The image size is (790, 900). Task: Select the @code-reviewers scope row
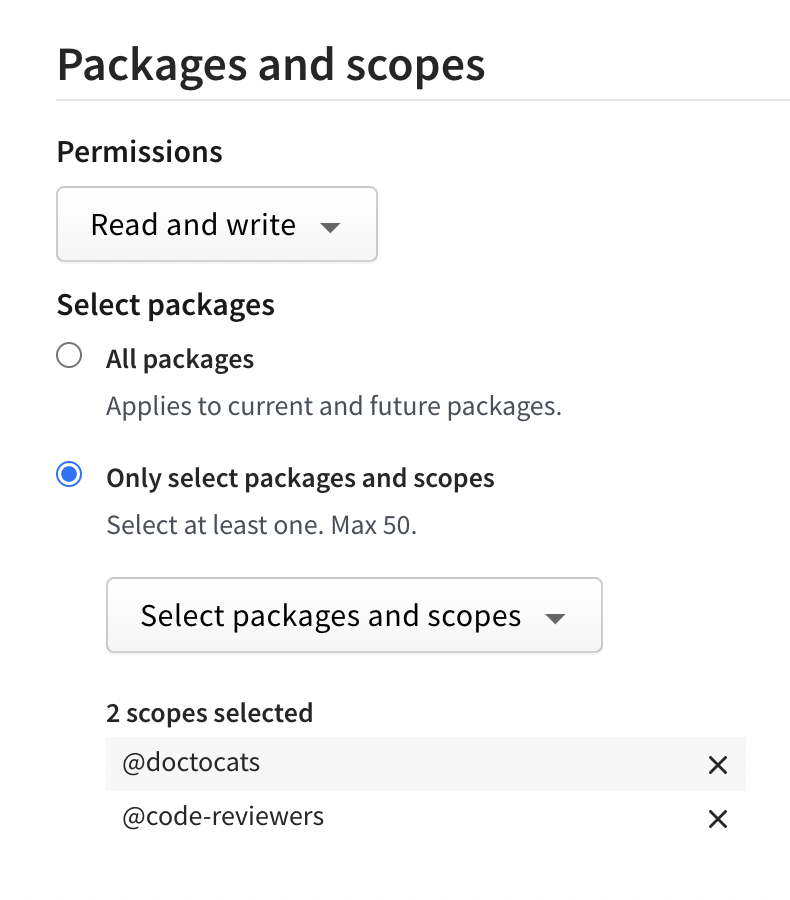300,816
